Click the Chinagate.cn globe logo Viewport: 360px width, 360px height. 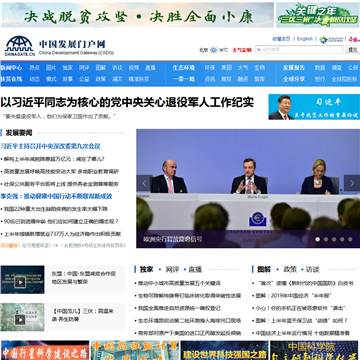tap(20, 46)
